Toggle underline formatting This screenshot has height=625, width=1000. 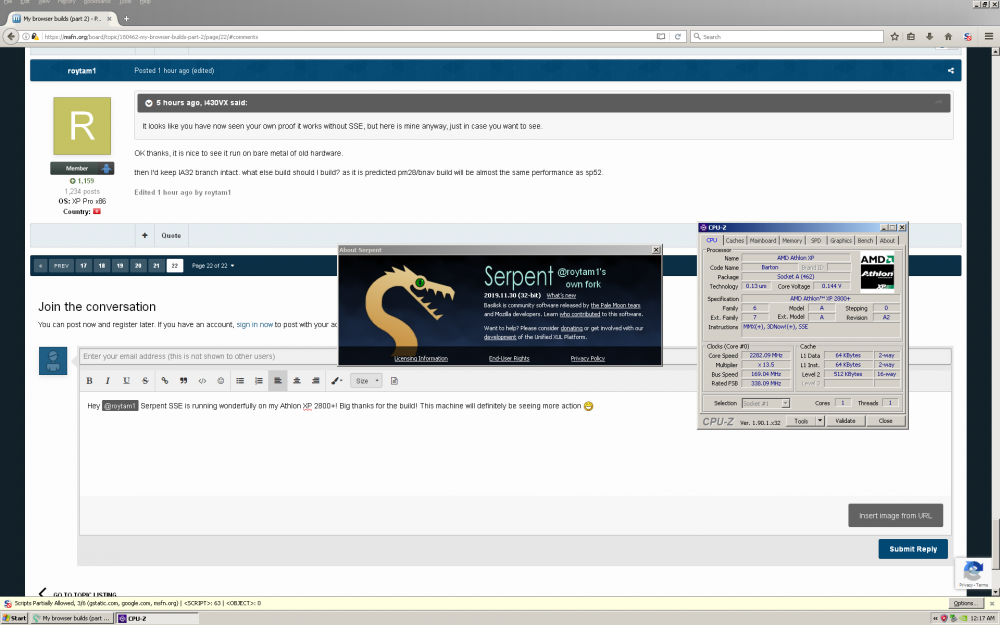pyautogui.click(x=126, y=381)
